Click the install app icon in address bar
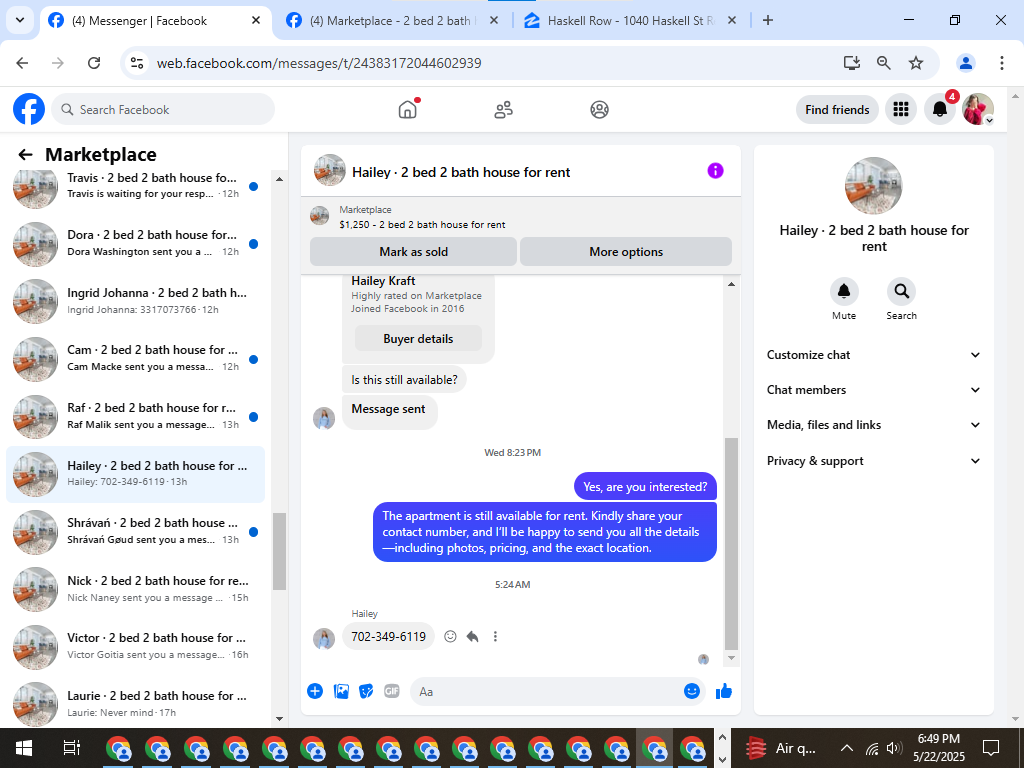 851,63
